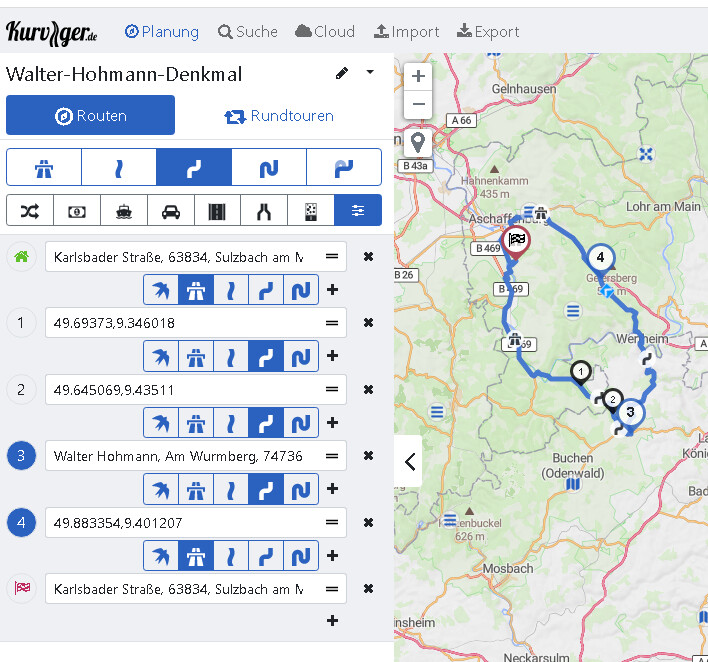Toggle the shuffle waypoints icon

point(29,211)
